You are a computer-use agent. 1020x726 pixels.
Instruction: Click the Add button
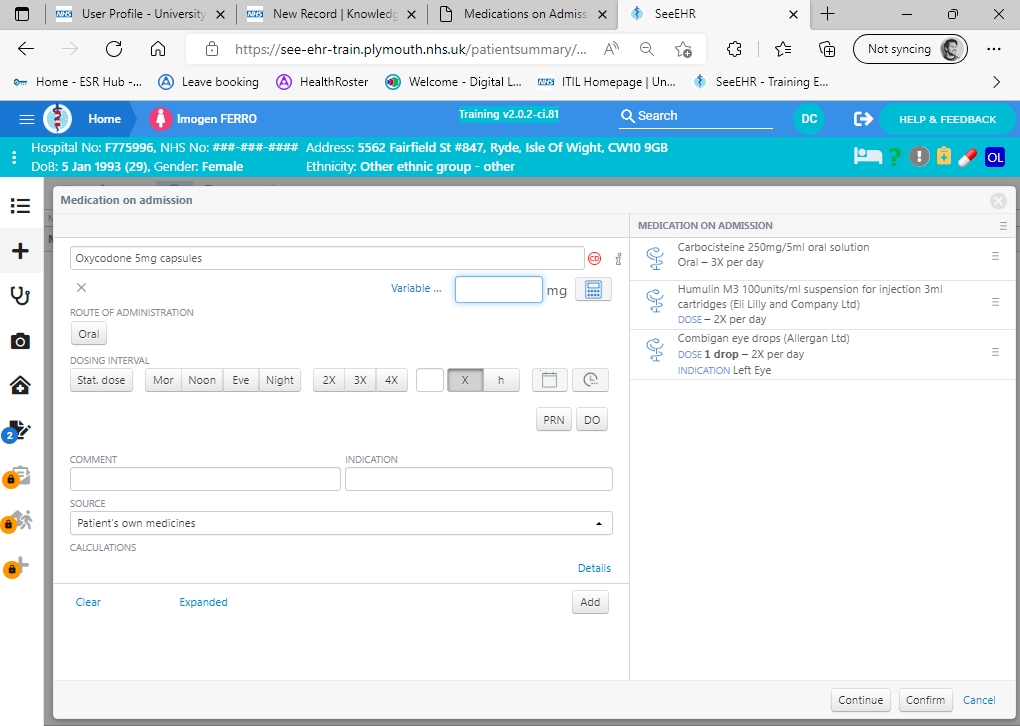point(590,602)
